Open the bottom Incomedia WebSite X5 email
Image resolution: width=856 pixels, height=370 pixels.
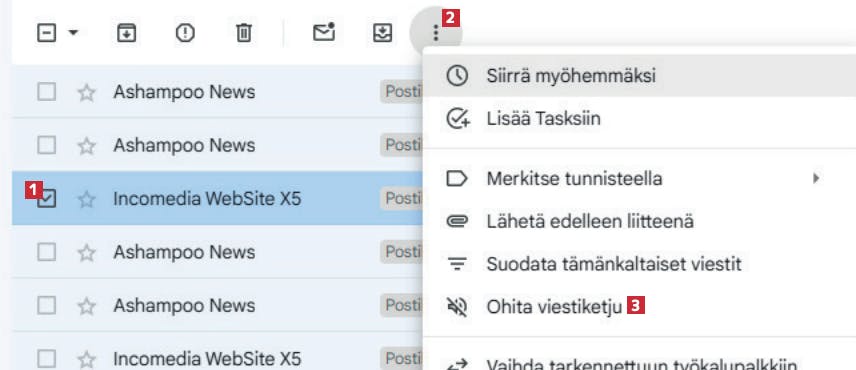pyautogui.click(x=217, y=359)
